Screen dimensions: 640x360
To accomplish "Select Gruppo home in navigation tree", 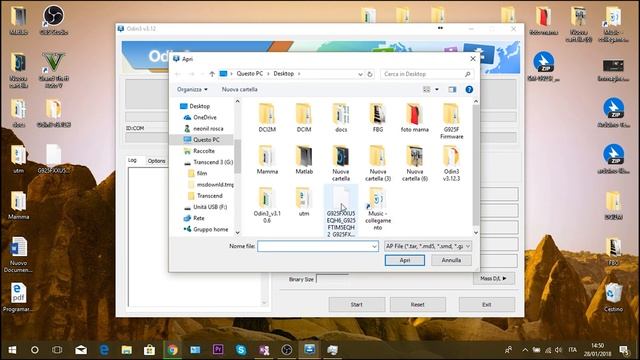I will pyautogui.click(x=206, y=229).
